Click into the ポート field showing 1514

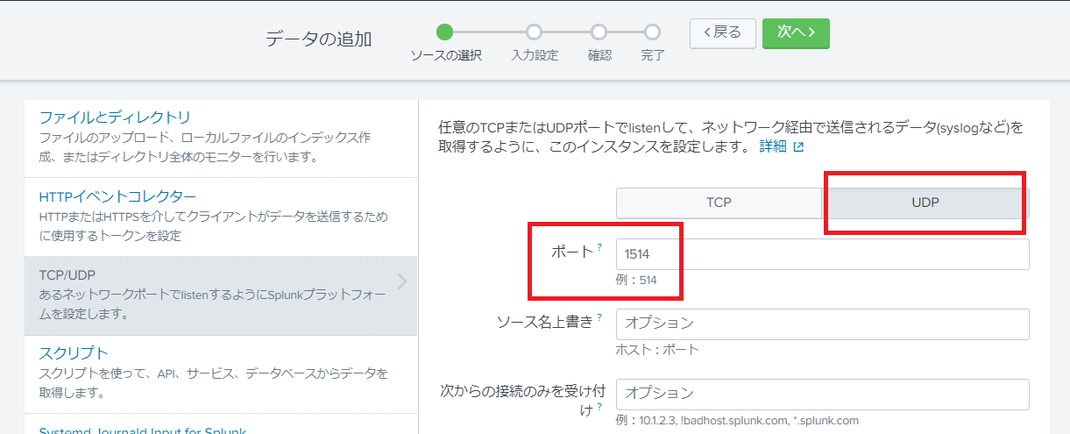(822, 255)
